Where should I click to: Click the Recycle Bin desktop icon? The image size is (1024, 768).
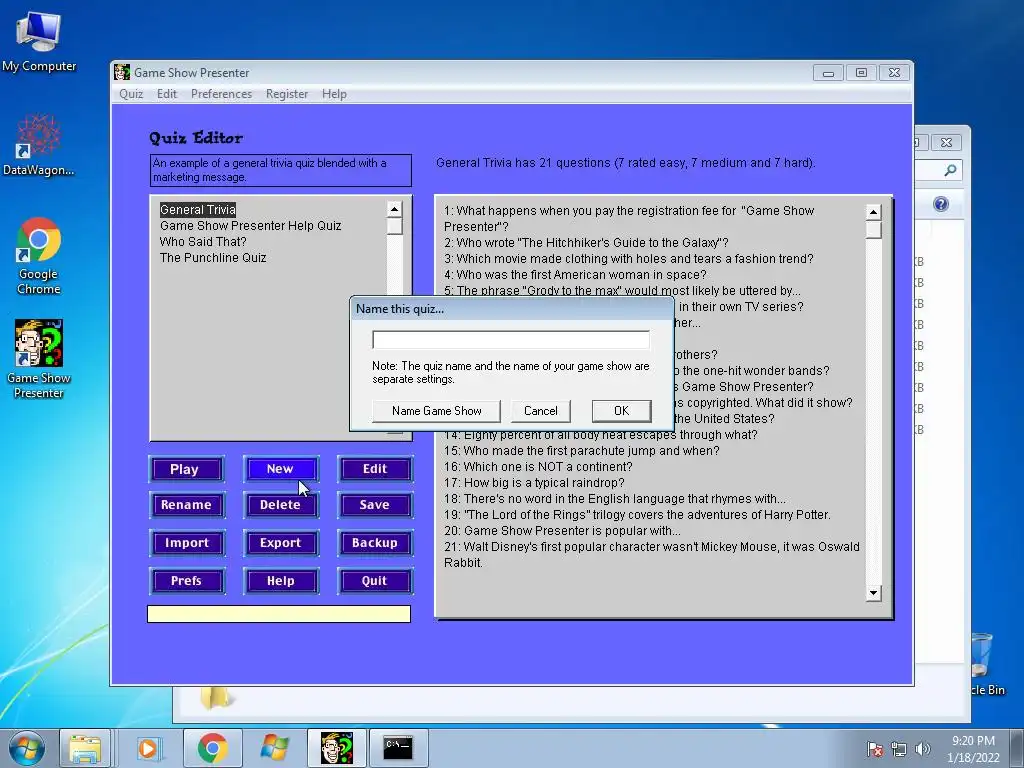tap(985, 663)
